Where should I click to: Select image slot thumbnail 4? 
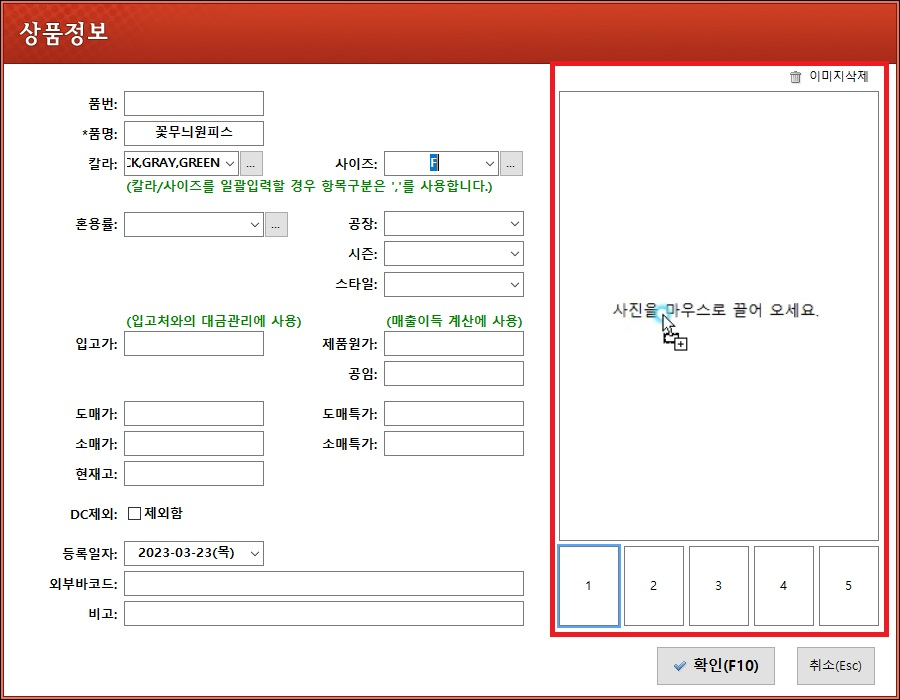[783, 585]
